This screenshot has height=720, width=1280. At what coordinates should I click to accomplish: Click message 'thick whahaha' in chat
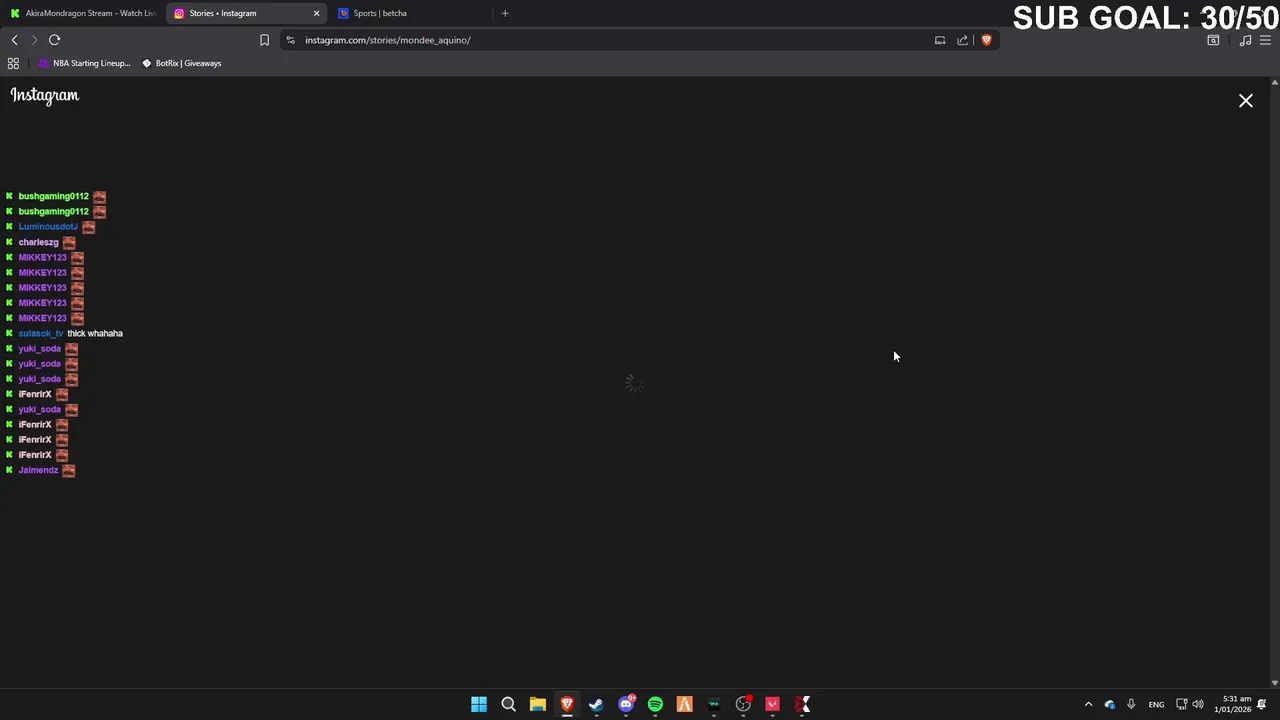tap(95, 333)
